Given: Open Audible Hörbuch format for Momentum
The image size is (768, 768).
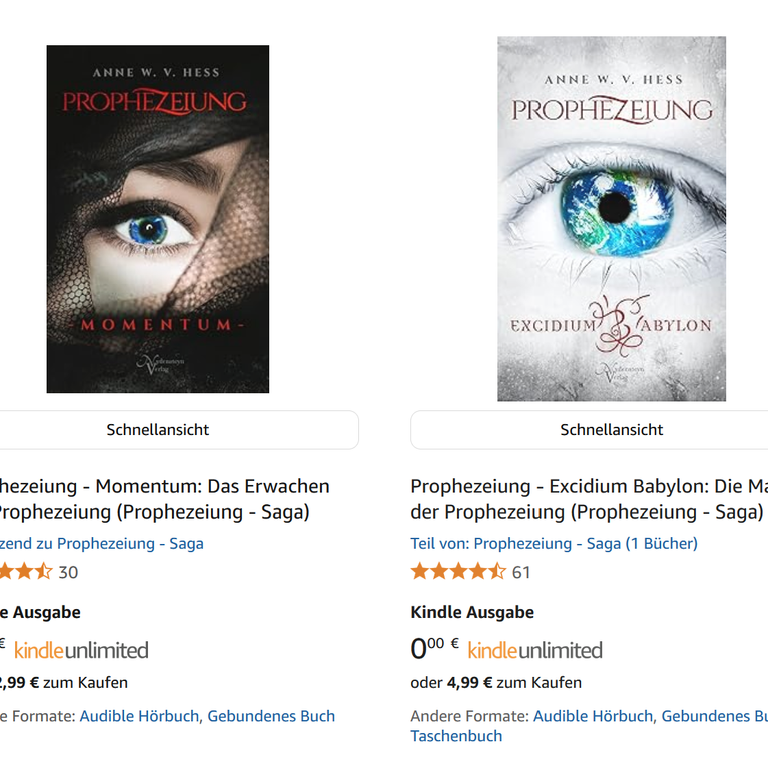Looking at the screenshot, I should click(x=139, y=716).
